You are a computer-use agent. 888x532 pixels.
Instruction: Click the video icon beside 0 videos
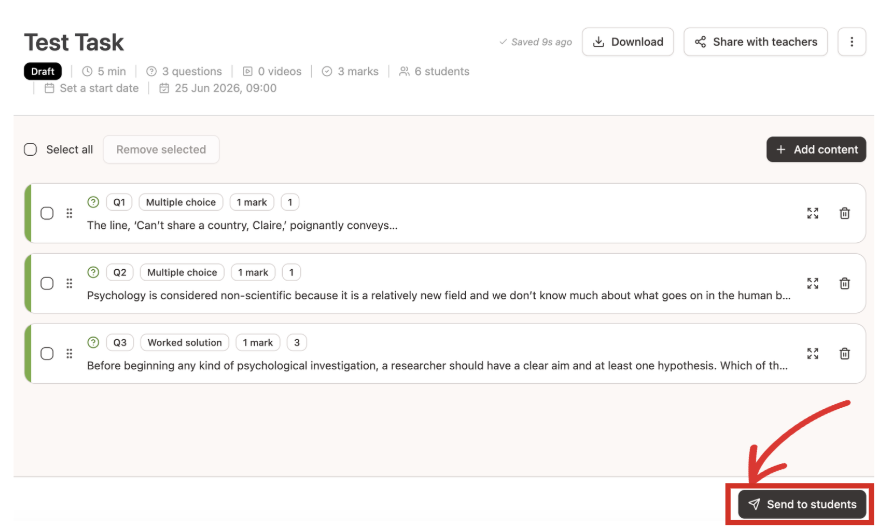[x=247, y=71]
